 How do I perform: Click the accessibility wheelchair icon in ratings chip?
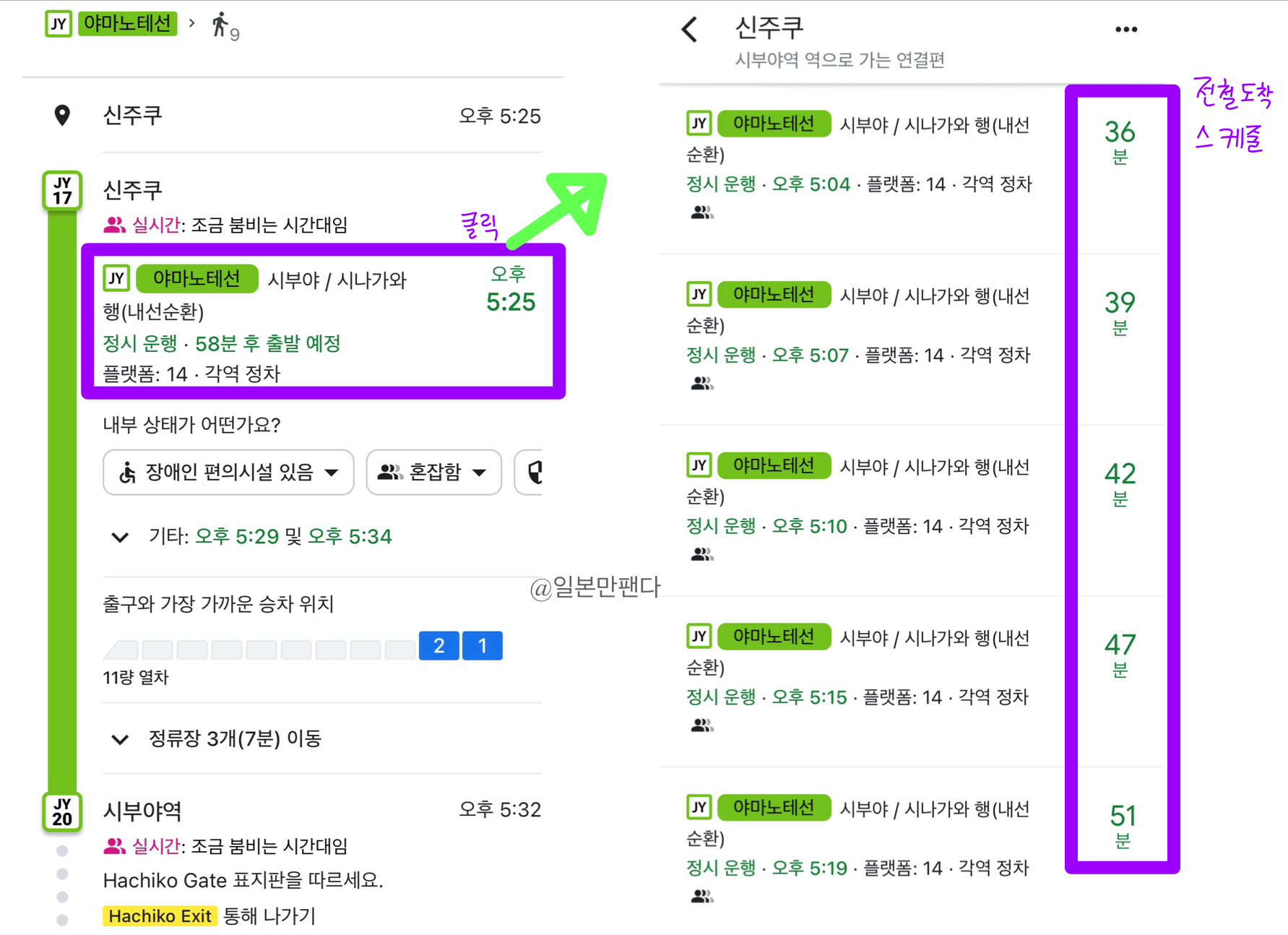[x=126, y=473]
